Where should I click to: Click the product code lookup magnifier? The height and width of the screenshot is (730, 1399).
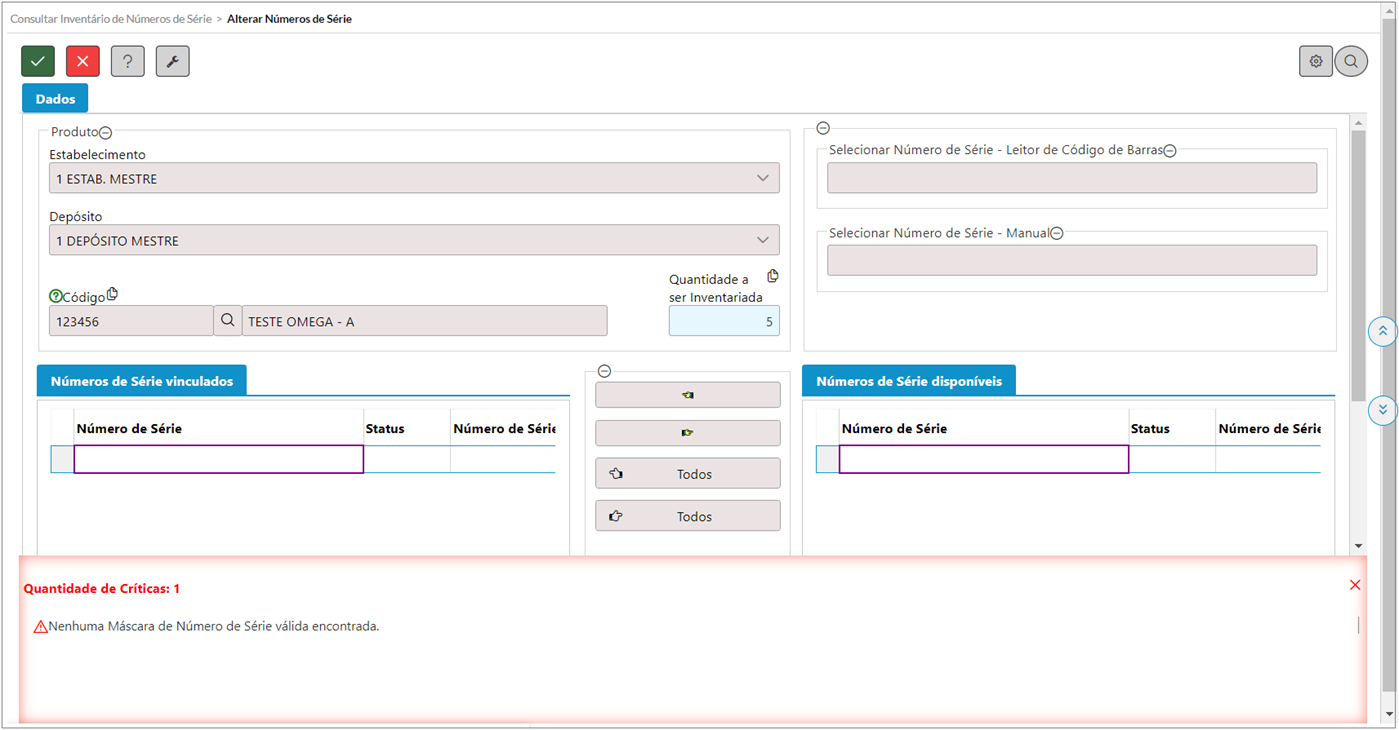point(227,321)
